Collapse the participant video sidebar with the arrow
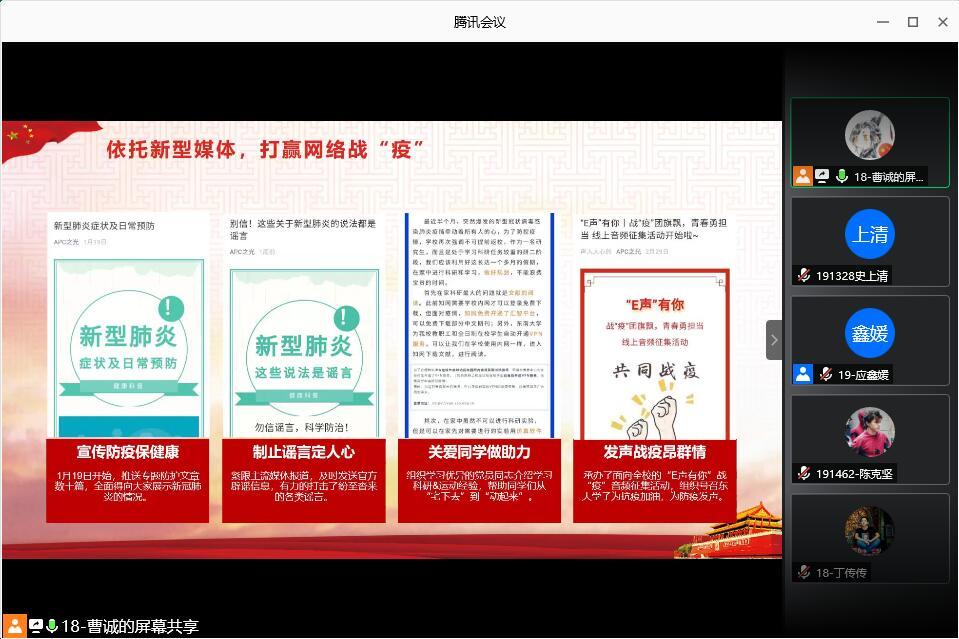The height and width of the screenshot is (639, 959). (773, 340)
